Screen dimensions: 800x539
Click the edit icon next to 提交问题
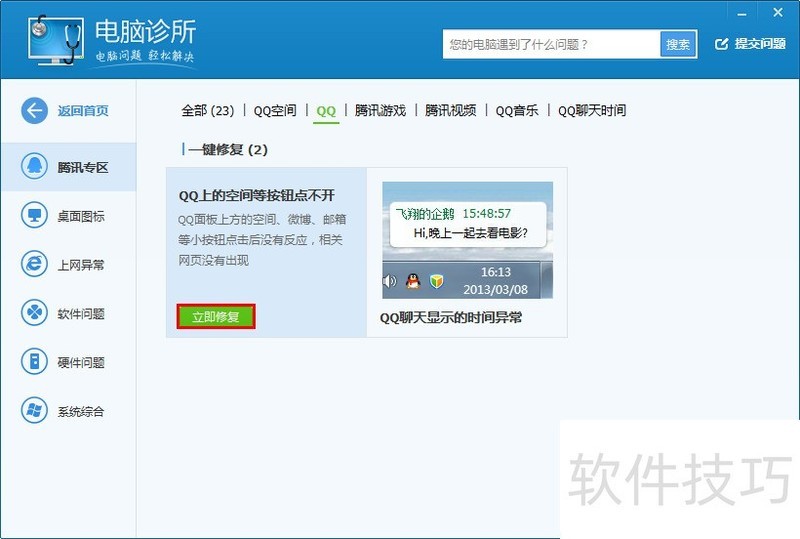click(x=721, y=44)
